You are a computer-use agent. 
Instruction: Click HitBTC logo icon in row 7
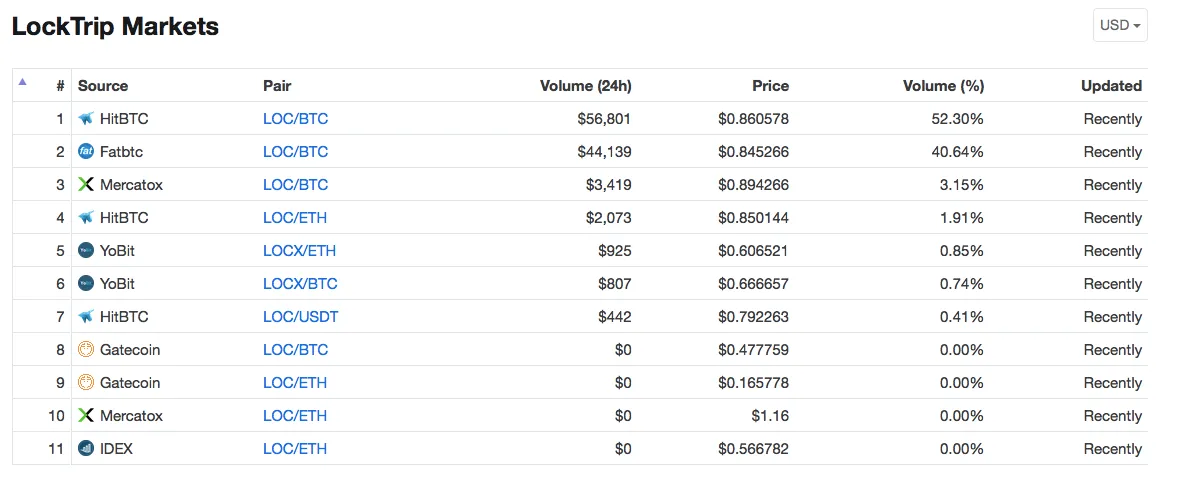86,317
